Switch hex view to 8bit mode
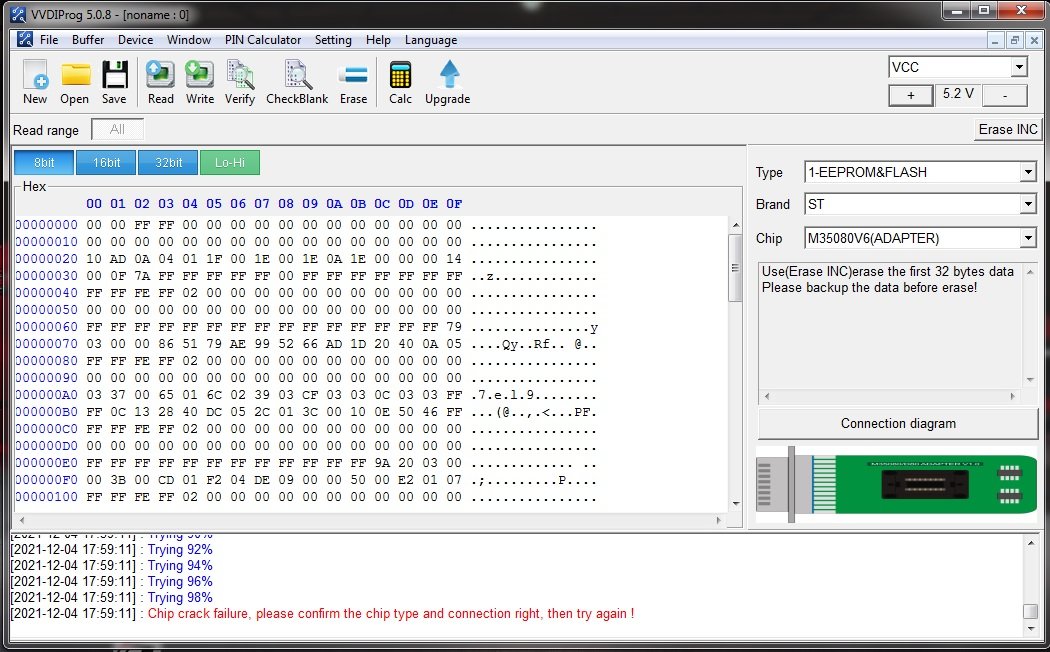This screenshot has width=1050, height=652. pyautogui.click(x=44, y=162)
